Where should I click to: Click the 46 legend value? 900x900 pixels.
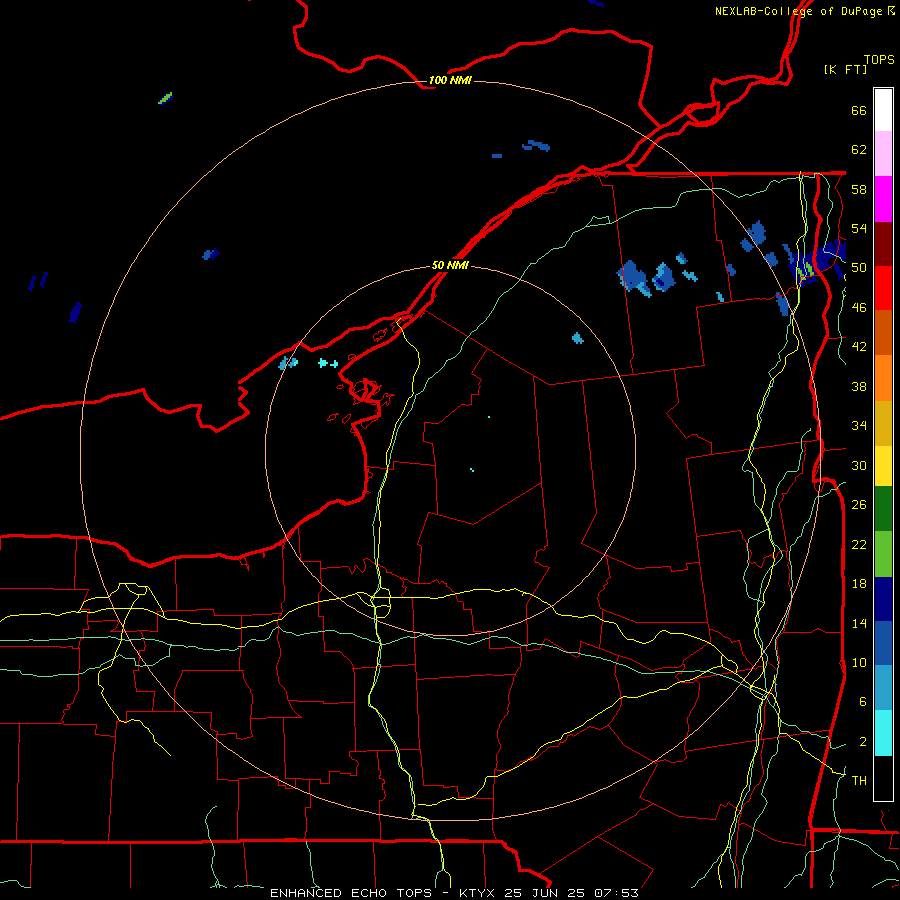click(859, 308)
